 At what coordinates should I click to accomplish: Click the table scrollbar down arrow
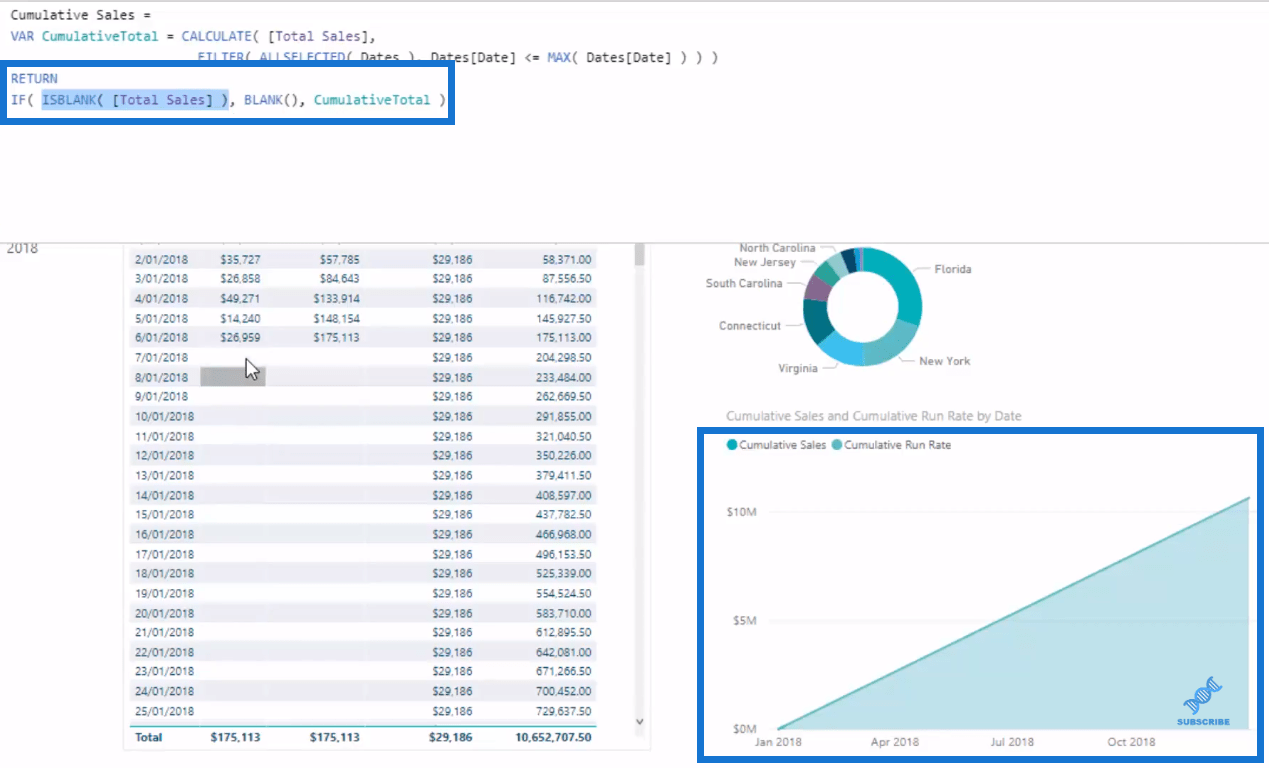pyautogui.click(x=640, y=721)
